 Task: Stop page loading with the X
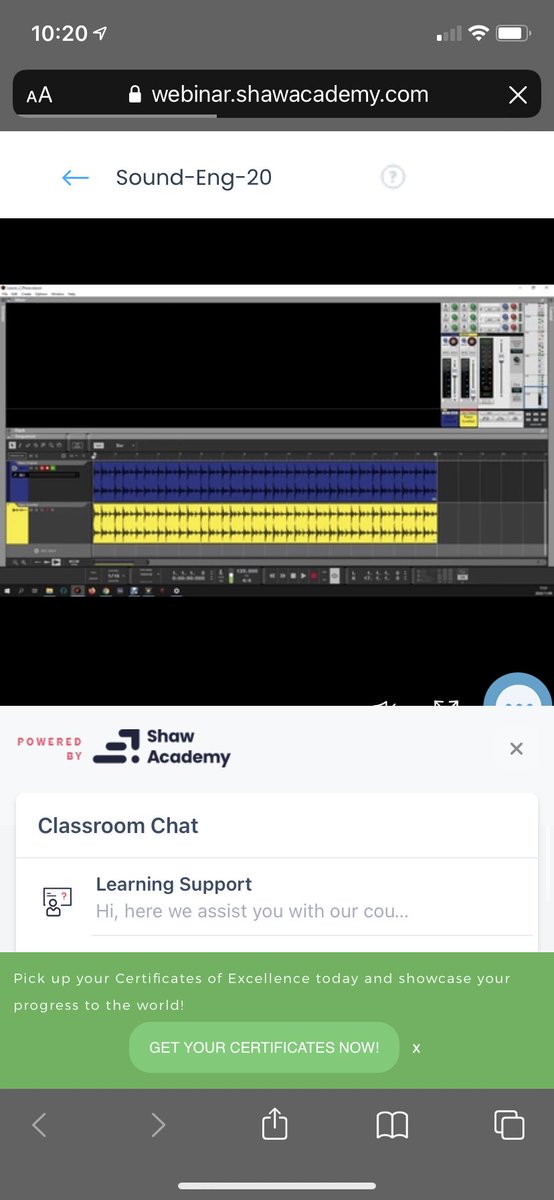(517, 95)
